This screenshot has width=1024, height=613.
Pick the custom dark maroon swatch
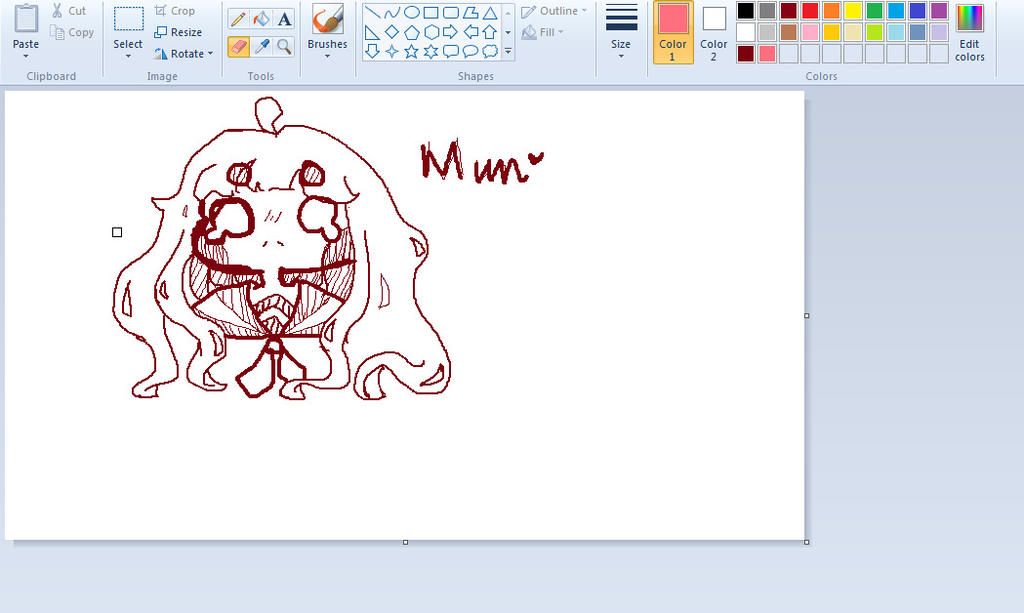[746, 54]
